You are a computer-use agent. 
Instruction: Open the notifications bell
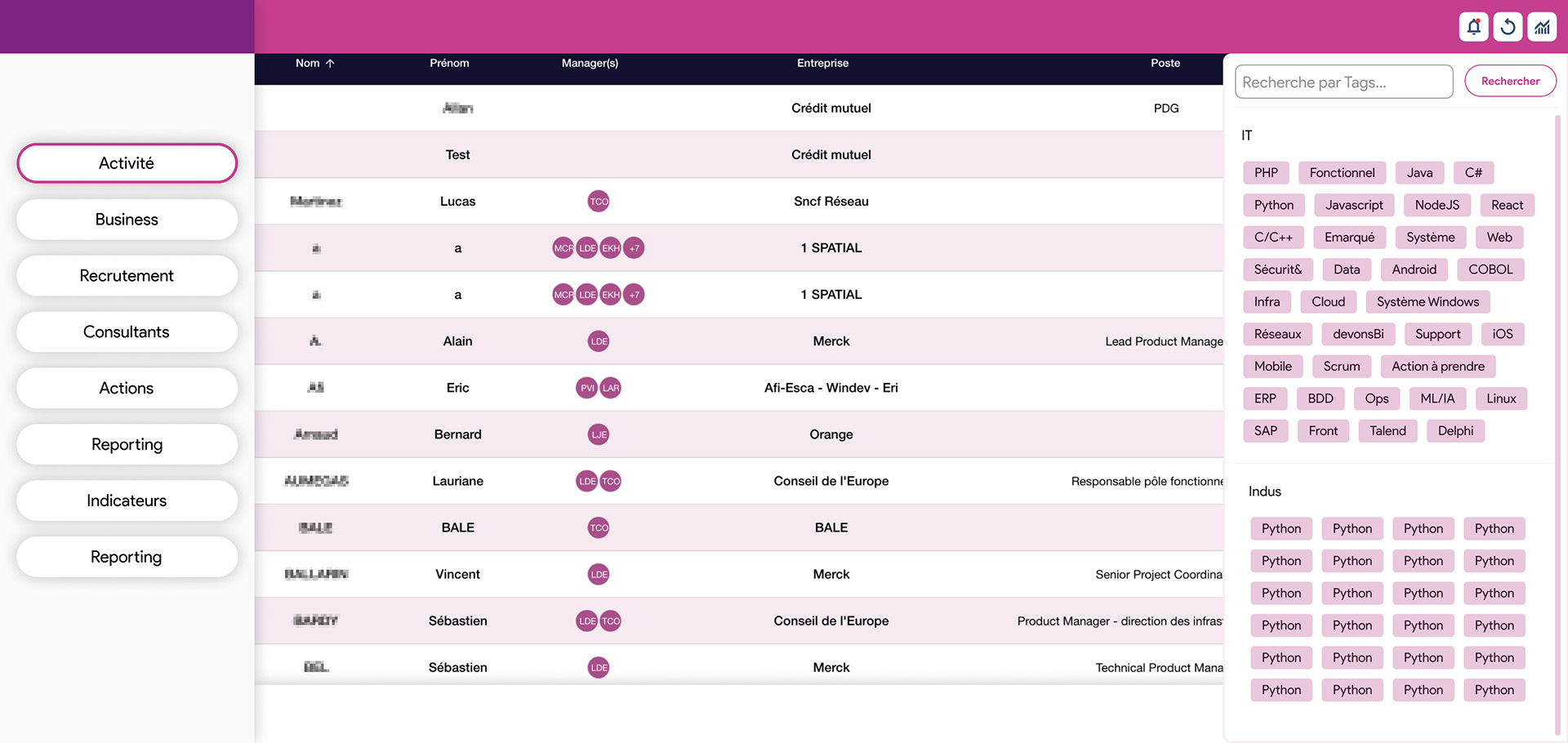(x=1473, y=27)
